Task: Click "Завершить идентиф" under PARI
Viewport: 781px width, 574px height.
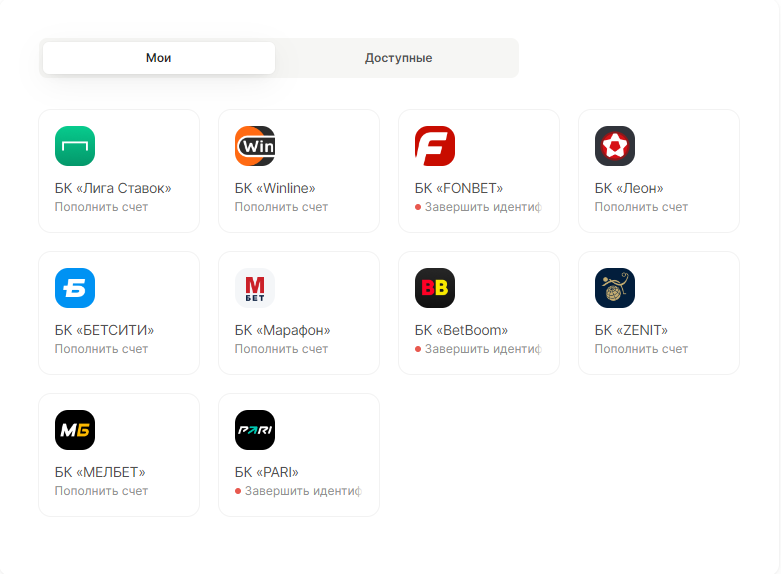Action: pyautogui.click(x=303, y=491)
